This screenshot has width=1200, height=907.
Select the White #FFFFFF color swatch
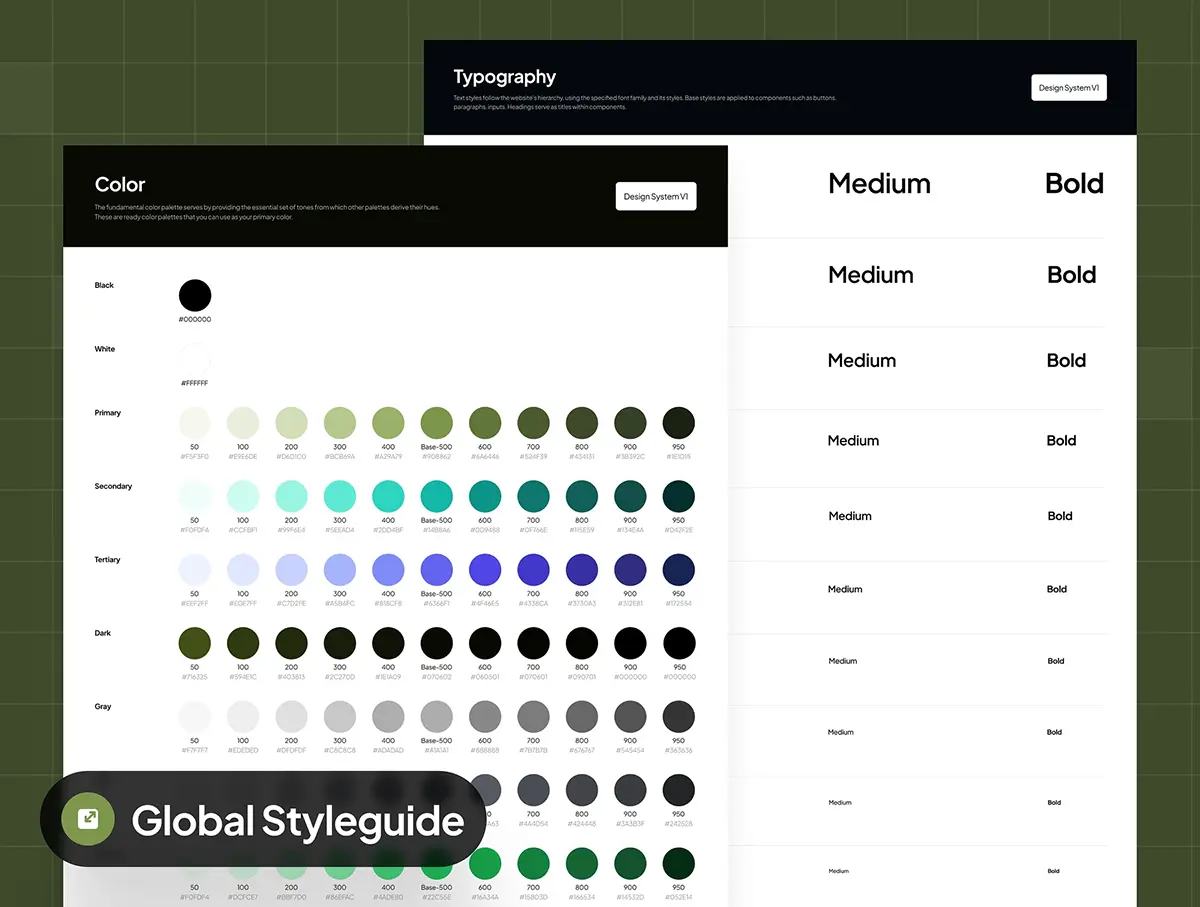point(195,359)
